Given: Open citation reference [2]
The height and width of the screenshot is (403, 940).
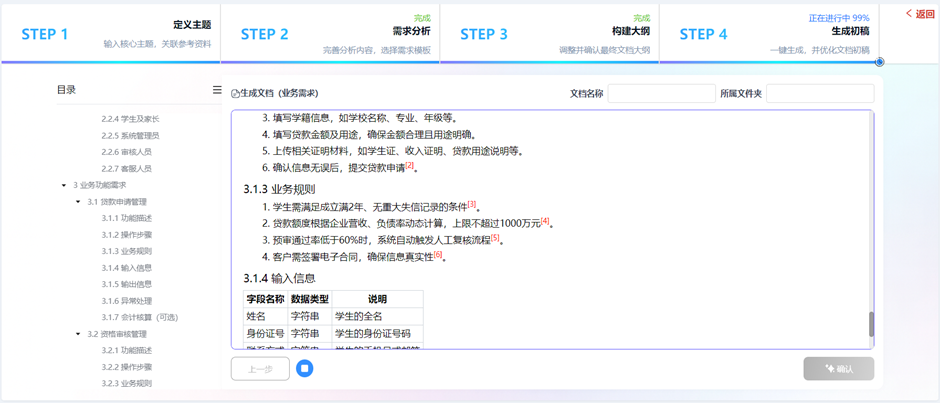Looking at the screenshot, I should click(x=409, y=166).
